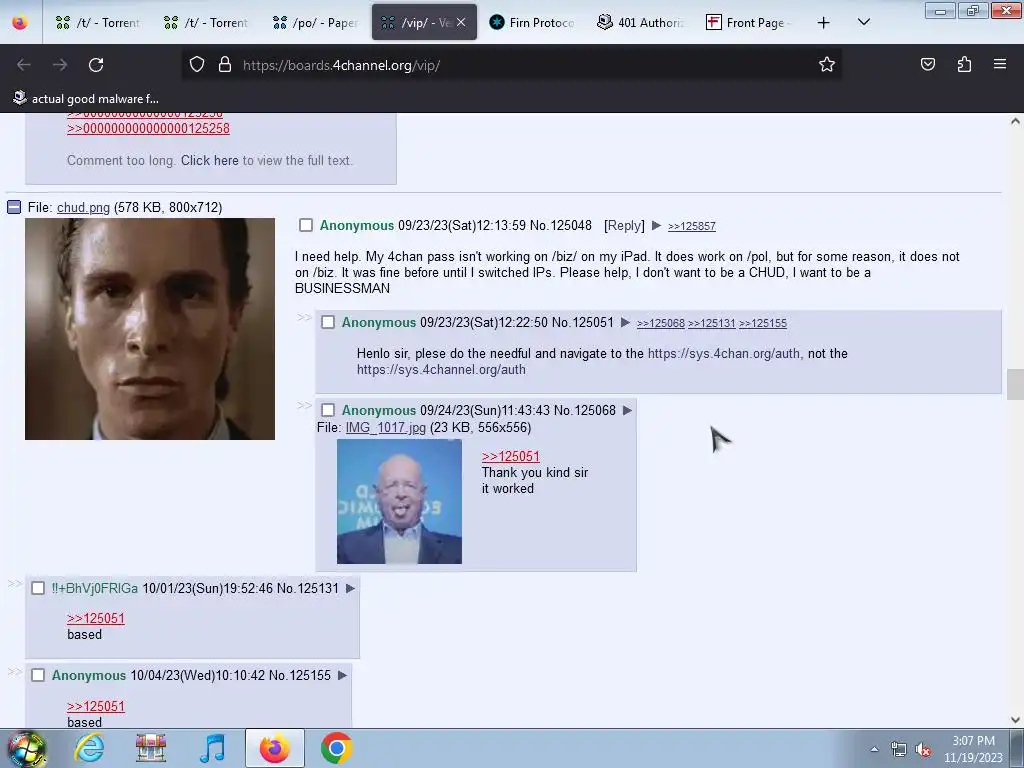The image size is (1024, 768).
Task: Click the scrollbar up arrow
Action: pos(1015,121)
